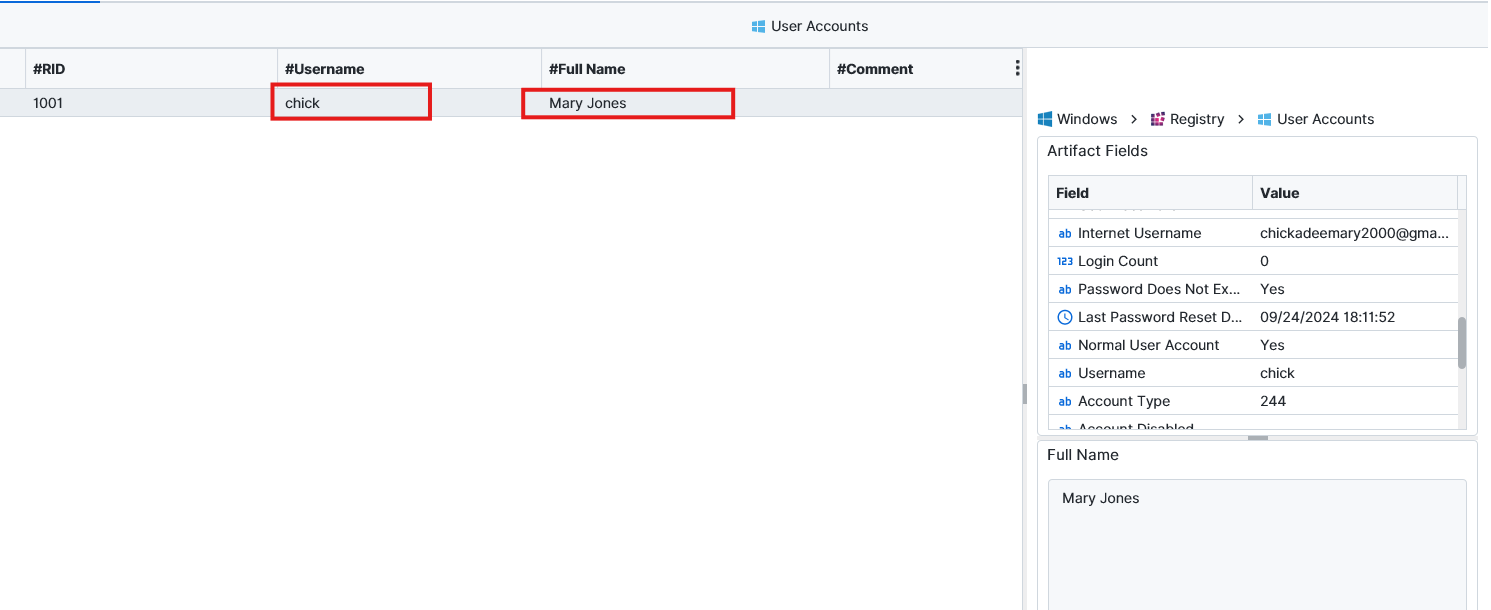Click the chevron after Windows in the breadcrumb
Image resolution: width=1491 pixels, height=610 pixels.
coord(1134,119)
